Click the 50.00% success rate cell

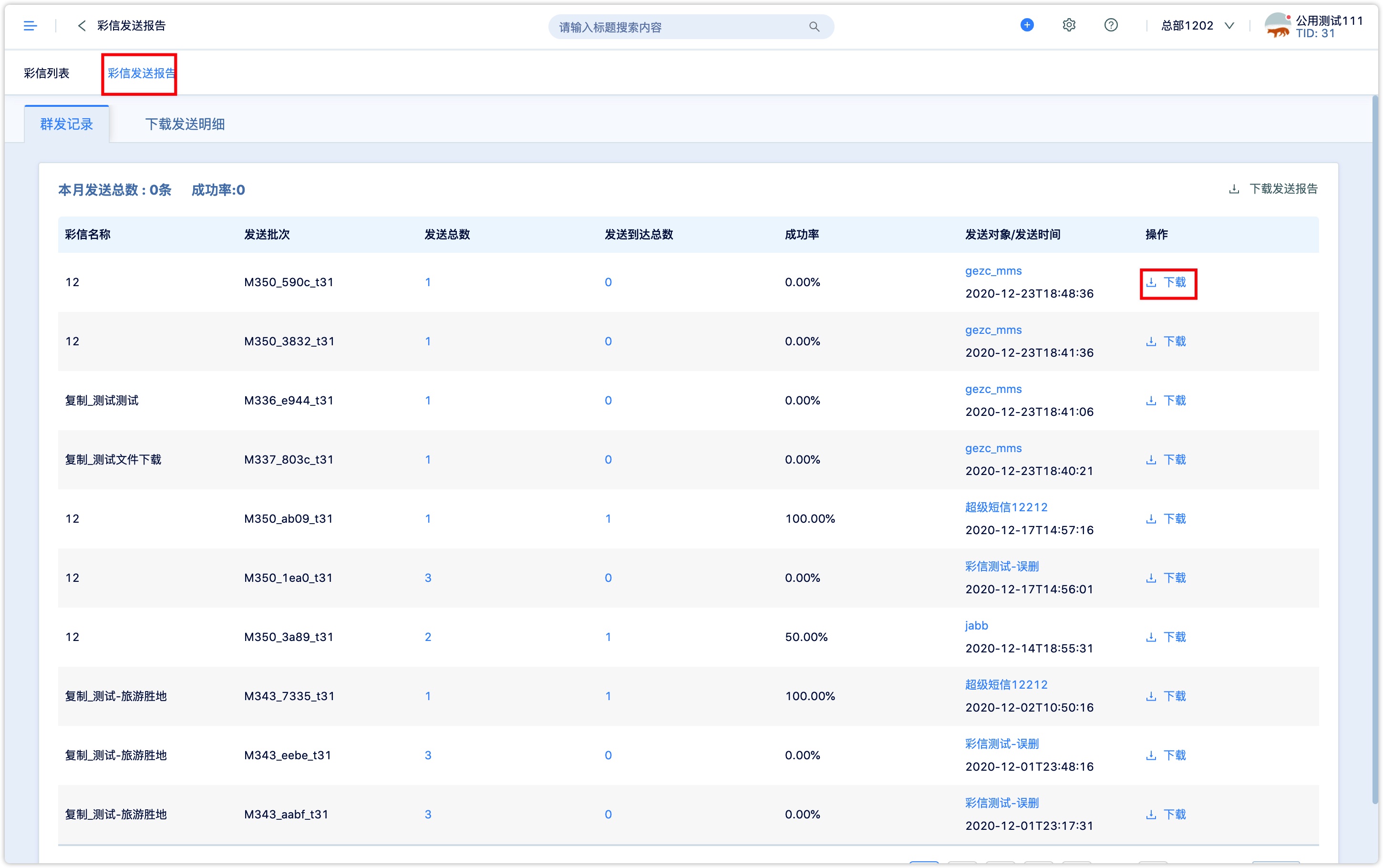tap(806, 637)
